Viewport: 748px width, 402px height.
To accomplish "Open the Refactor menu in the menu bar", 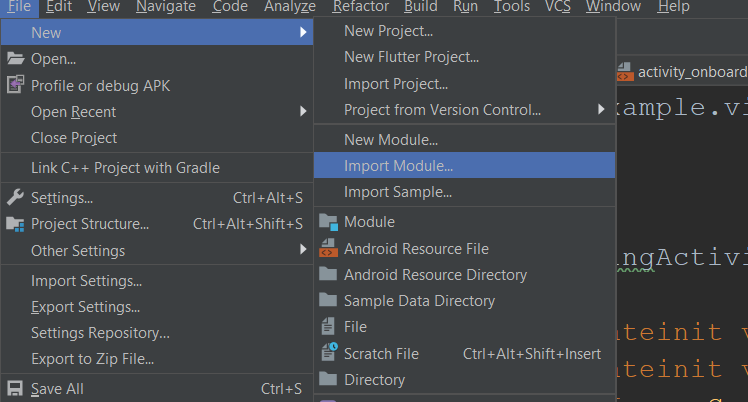I will [361, 7].
